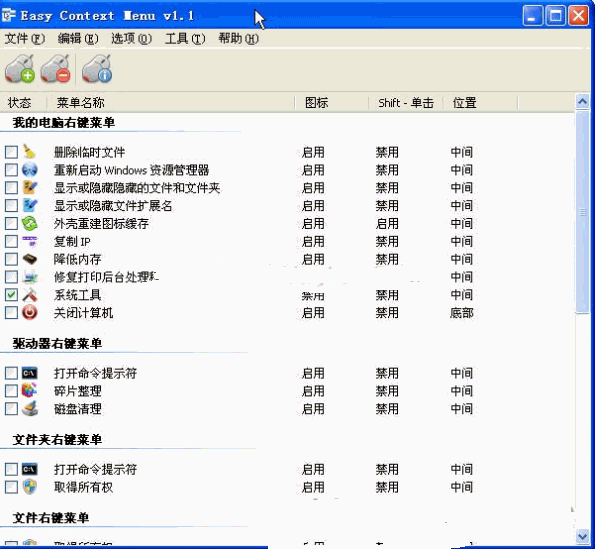Click the 打开命令提示符 row under 驱动器右键菜单
Viewport: 595px width, 549px height.
(x=95, y=373)
